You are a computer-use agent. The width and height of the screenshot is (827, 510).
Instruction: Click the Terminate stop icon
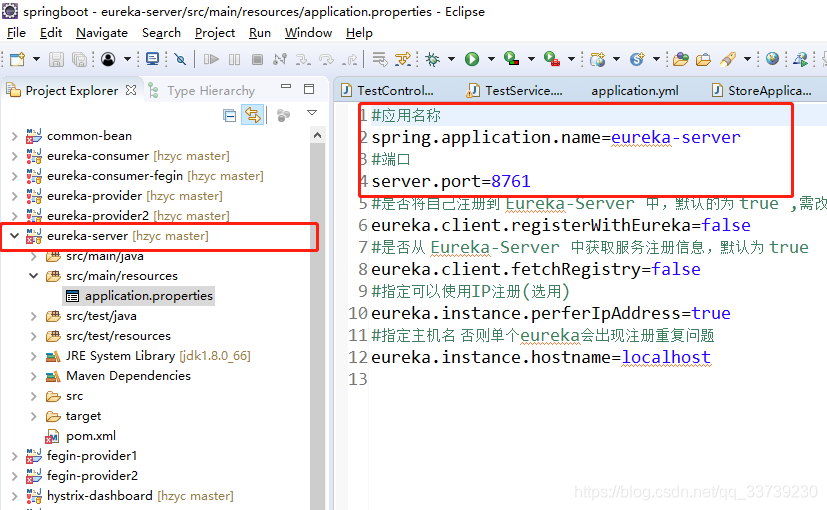(257, 59)
